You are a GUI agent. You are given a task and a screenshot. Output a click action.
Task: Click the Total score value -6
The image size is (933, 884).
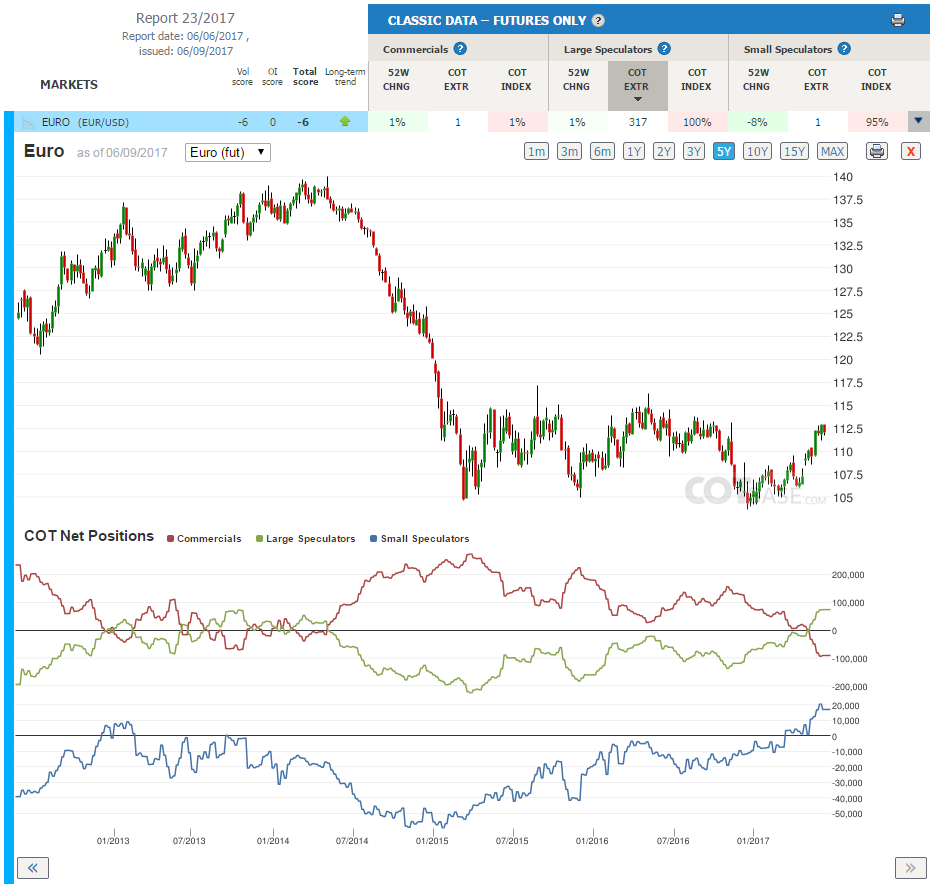point(303,122)
